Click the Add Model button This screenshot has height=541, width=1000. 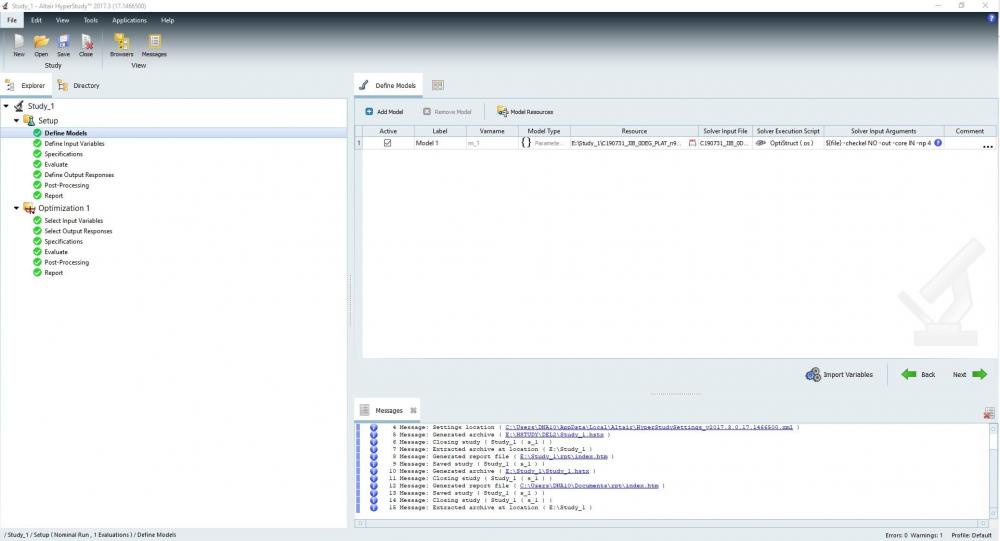[x=384, y=112]
